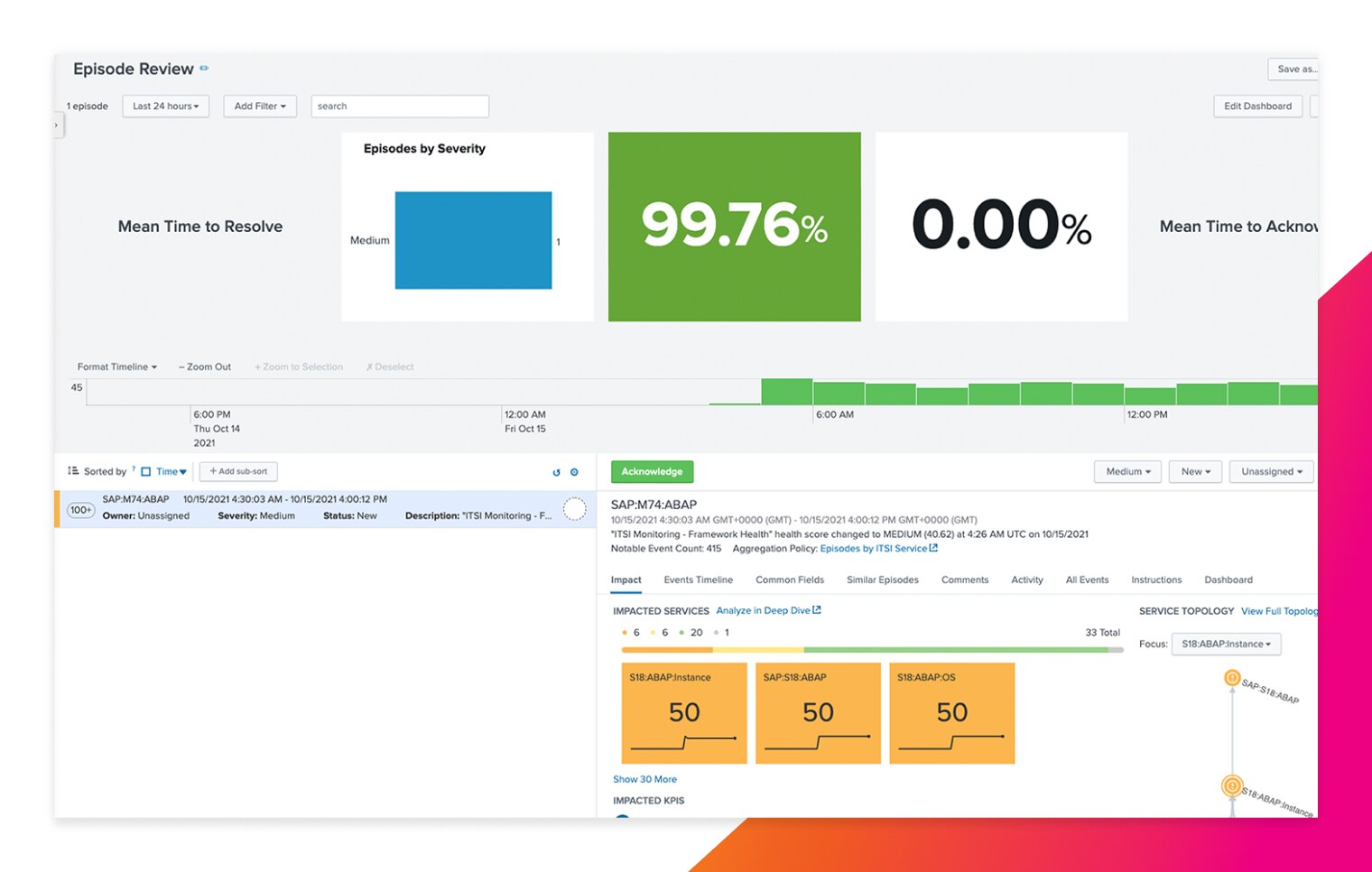Select the SAP:M74:ABAP episode row circle
This screenshot has width=1372, height=872.
point(575,508)
